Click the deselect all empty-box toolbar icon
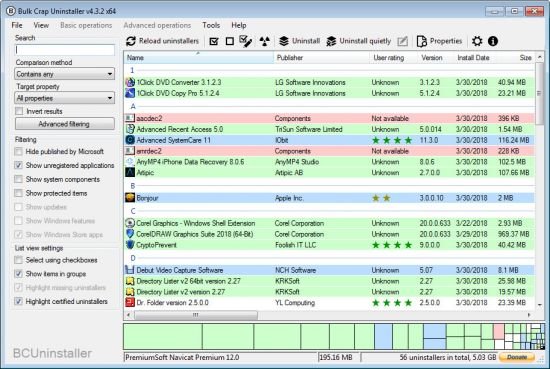Viewport: 550px width, 369px height. coord(230,41)
